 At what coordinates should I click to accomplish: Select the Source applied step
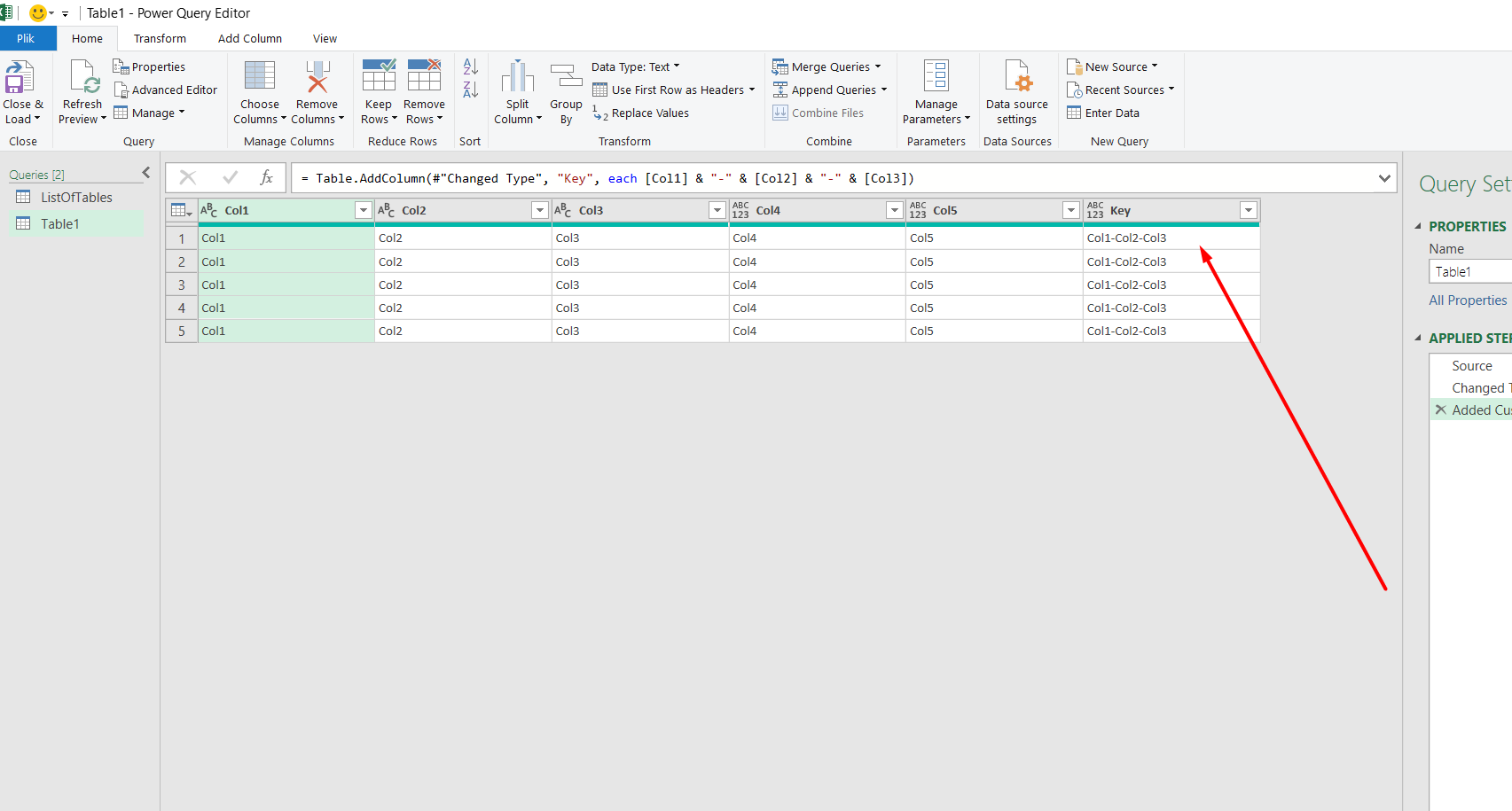click(x=1471, y=365)
